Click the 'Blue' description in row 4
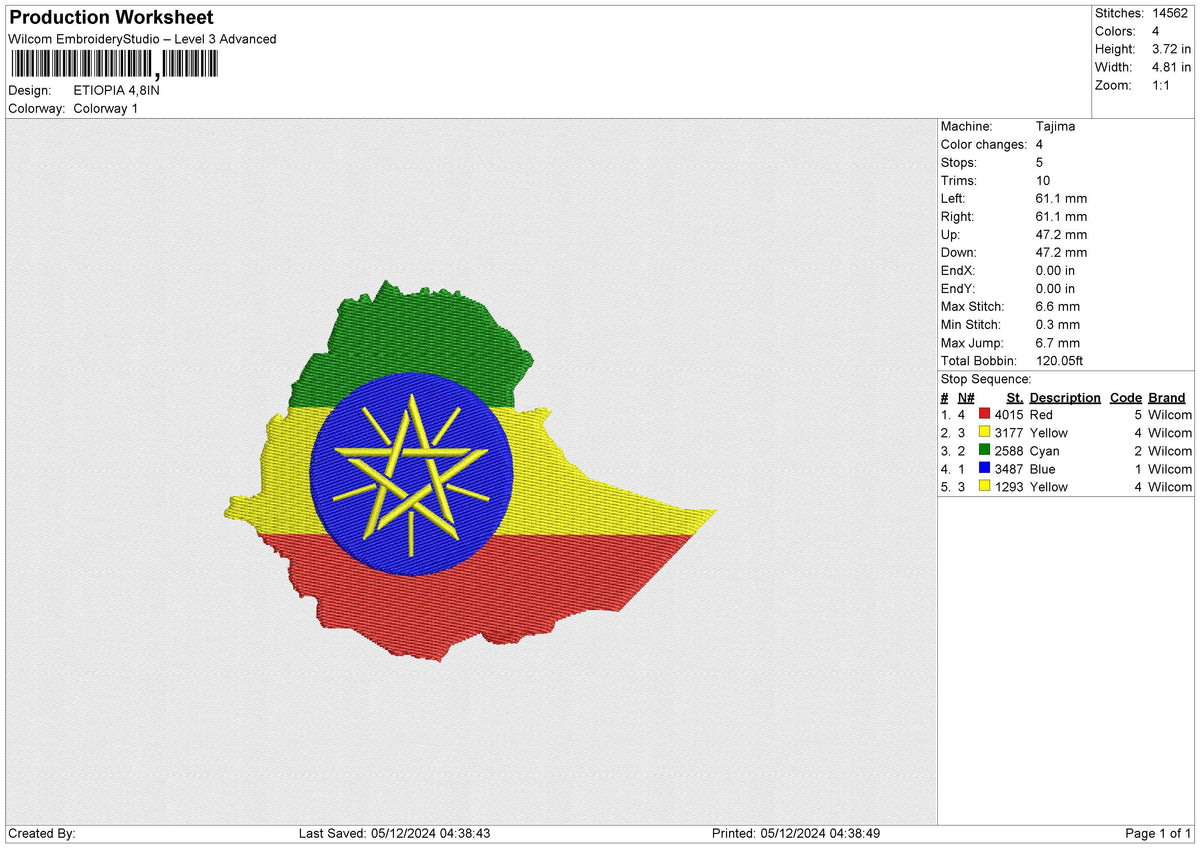Image resolution: width=1200 pixels, height=848 pixels. [x=1042, y=468]
